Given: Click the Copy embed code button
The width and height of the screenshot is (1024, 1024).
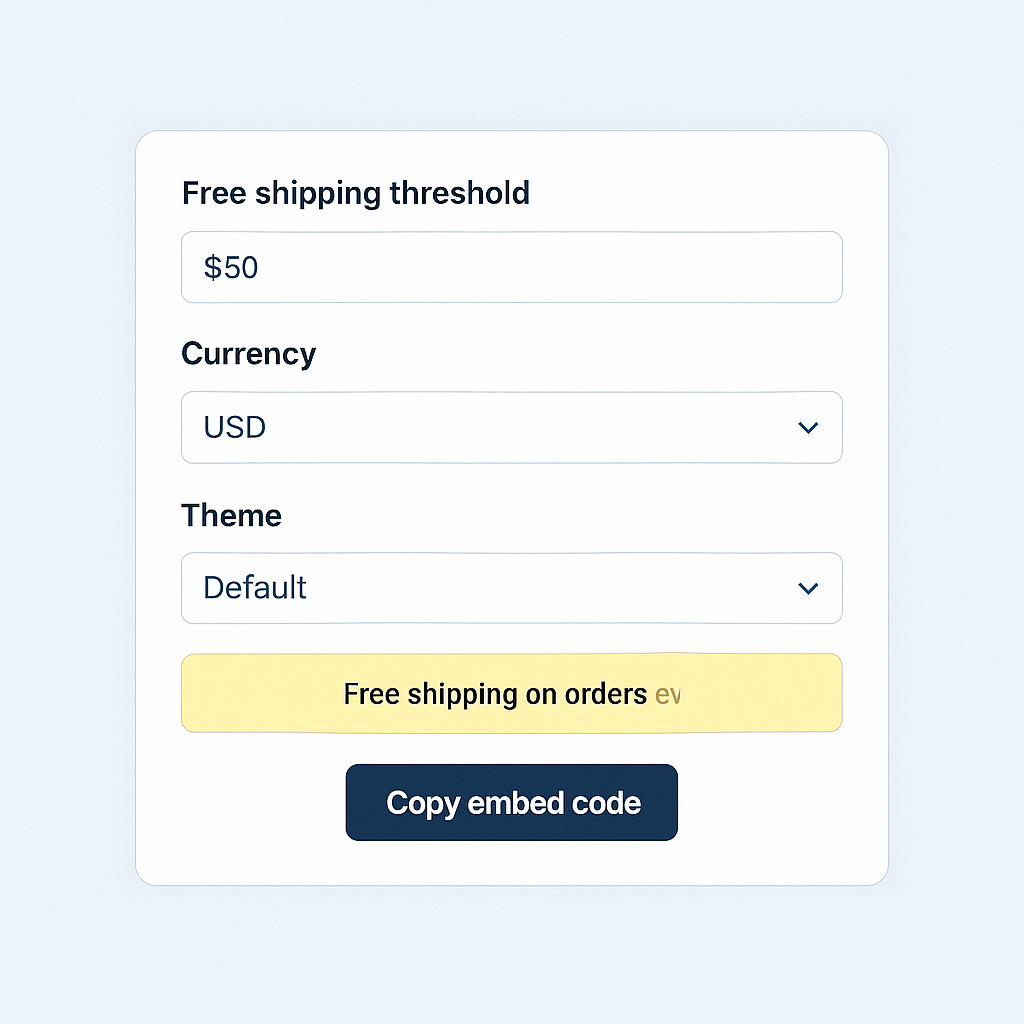Looking at the screenshot, I should click(512, 802).
